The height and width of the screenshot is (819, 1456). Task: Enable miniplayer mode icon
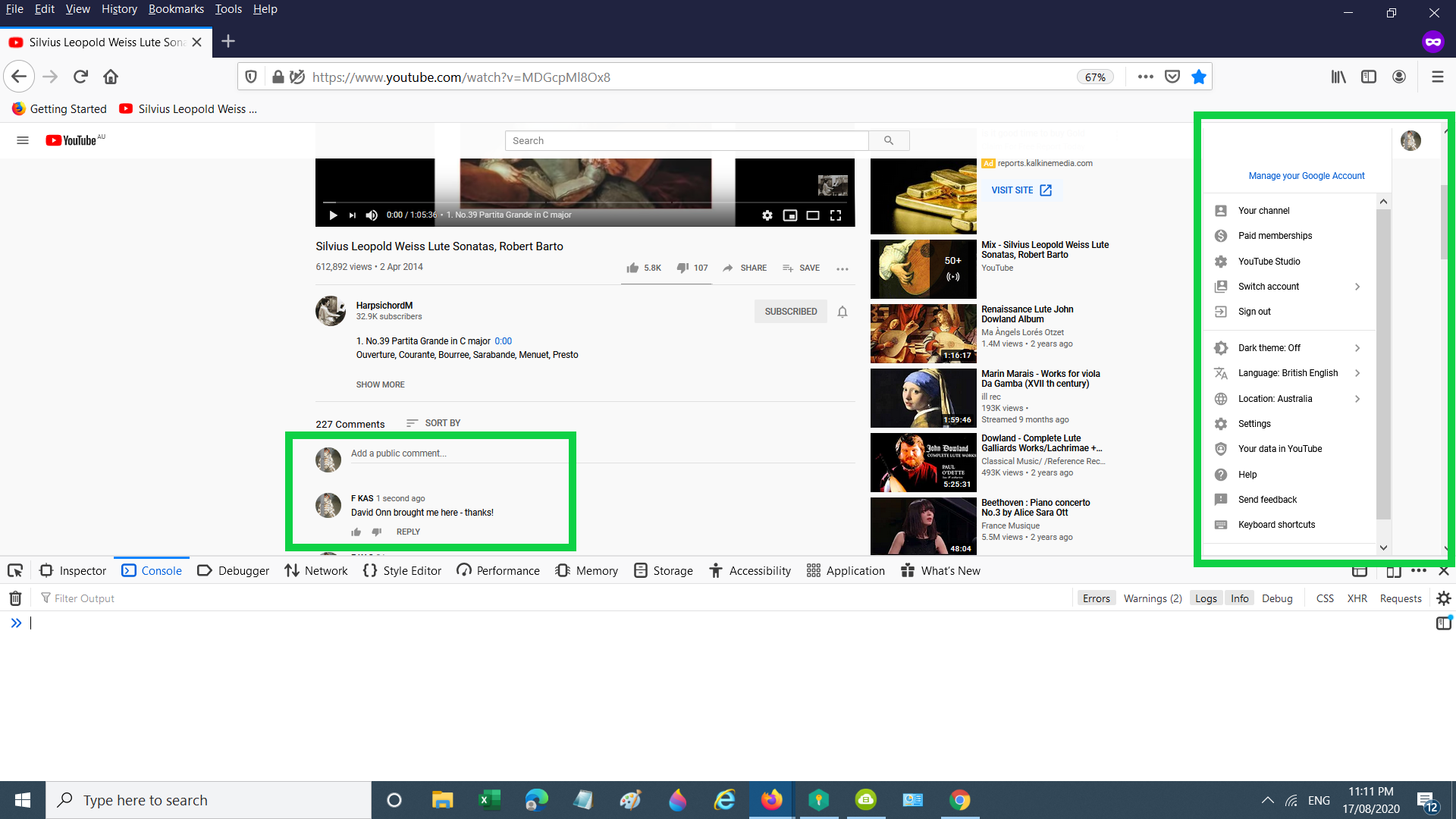(790, 215)
